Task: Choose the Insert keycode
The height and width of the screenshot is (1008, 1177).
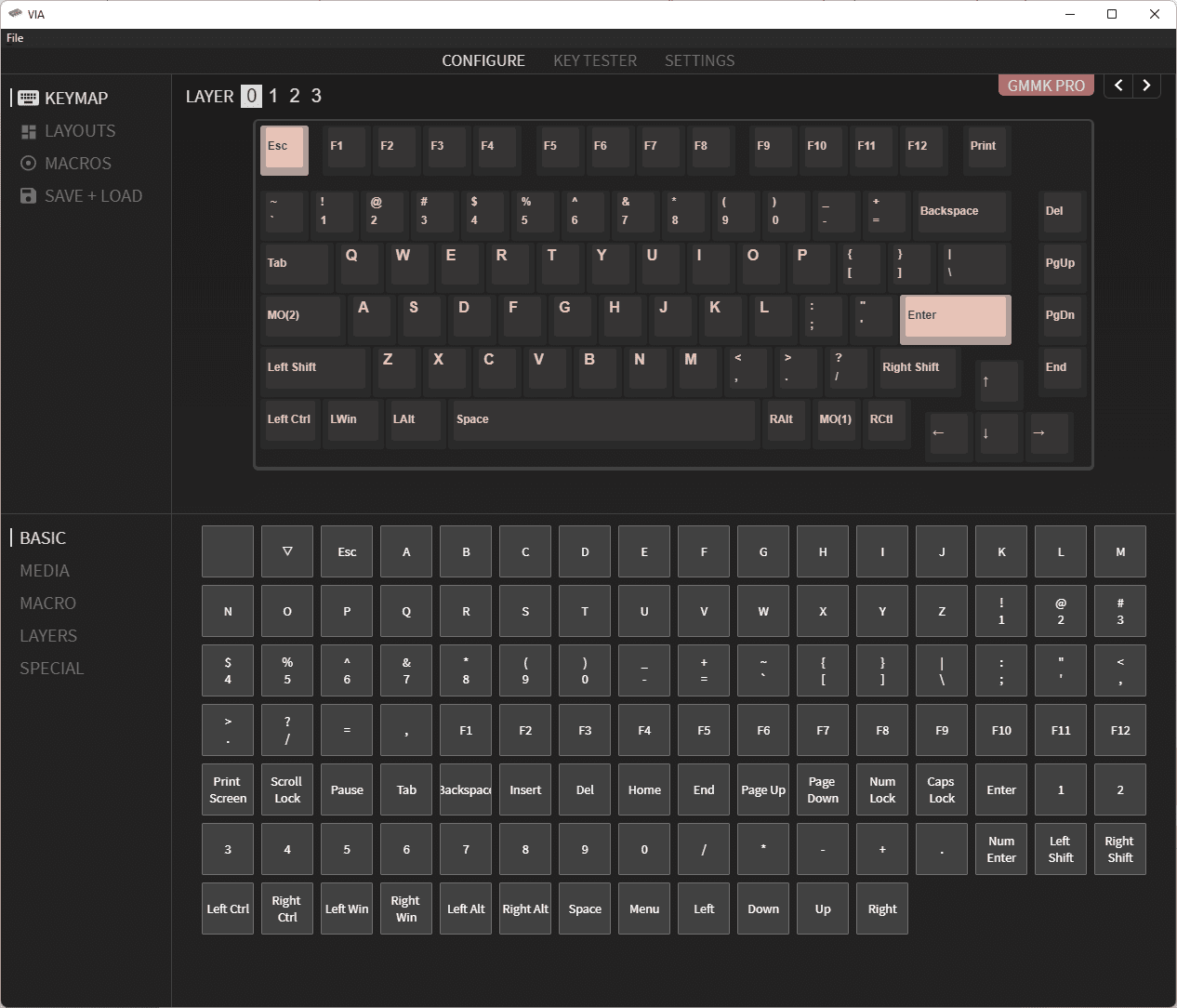Action: point(525,789)
